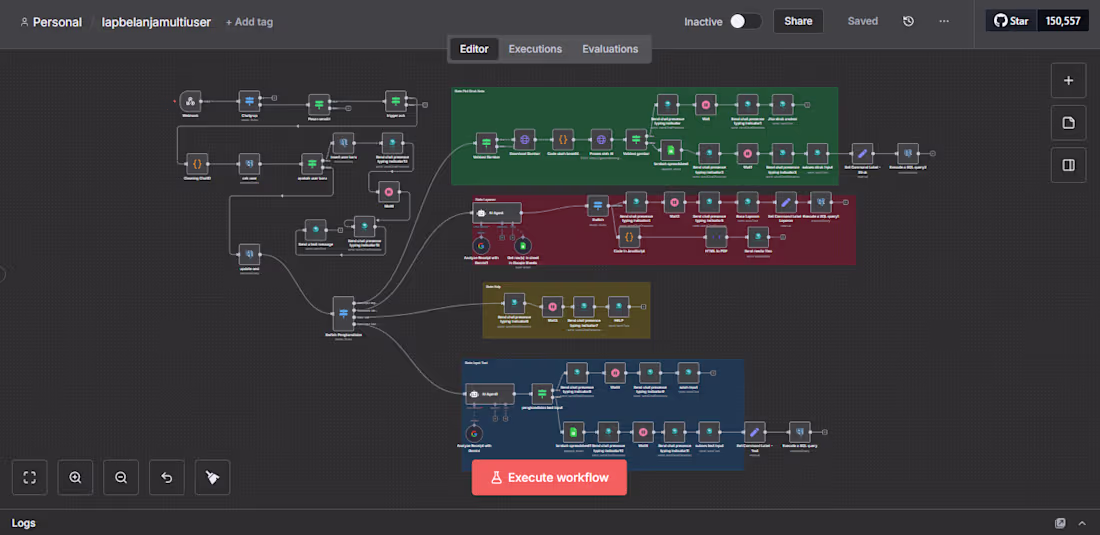The height and width of the screenshot is (535, 1100).
Task: Select the Wait node inside the yellow section
Action: click(552, 306)
